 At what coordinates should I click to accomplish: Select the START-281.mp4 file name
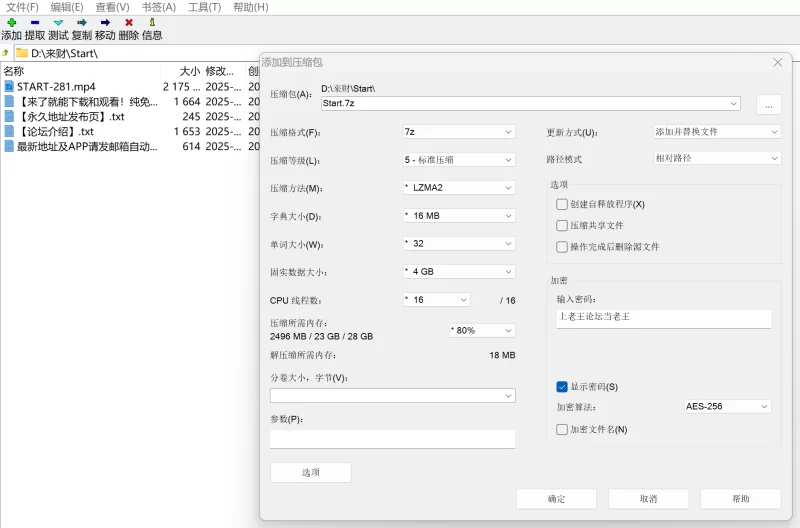click(x=56, y=87)
